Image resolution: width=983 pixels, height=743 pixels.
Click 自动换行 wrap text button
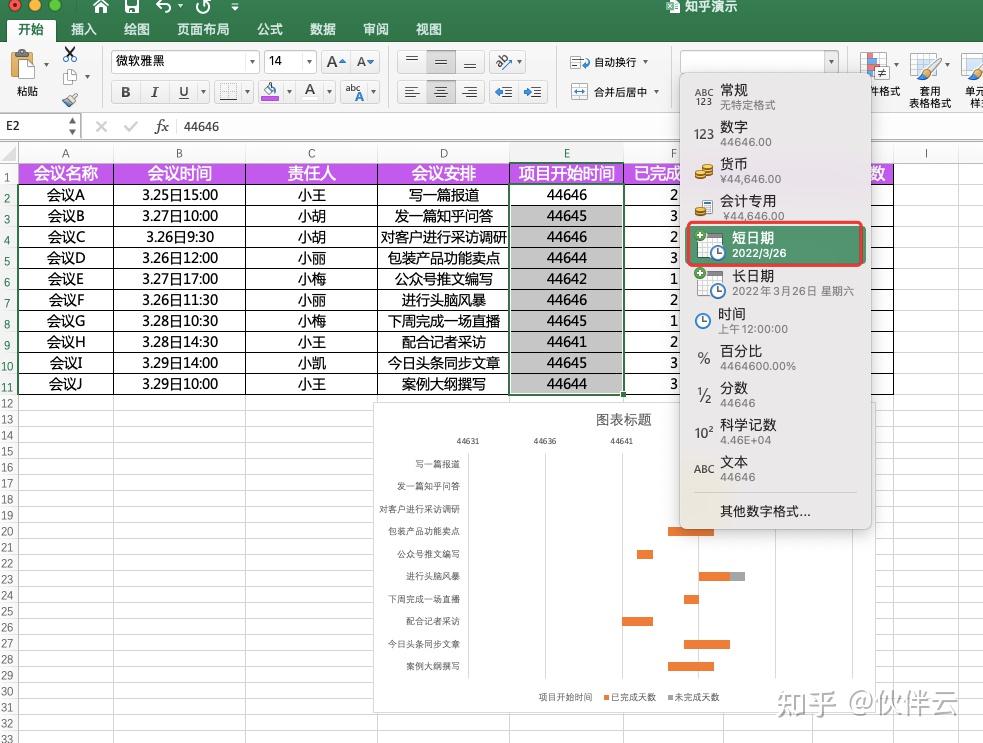point(603,62)
